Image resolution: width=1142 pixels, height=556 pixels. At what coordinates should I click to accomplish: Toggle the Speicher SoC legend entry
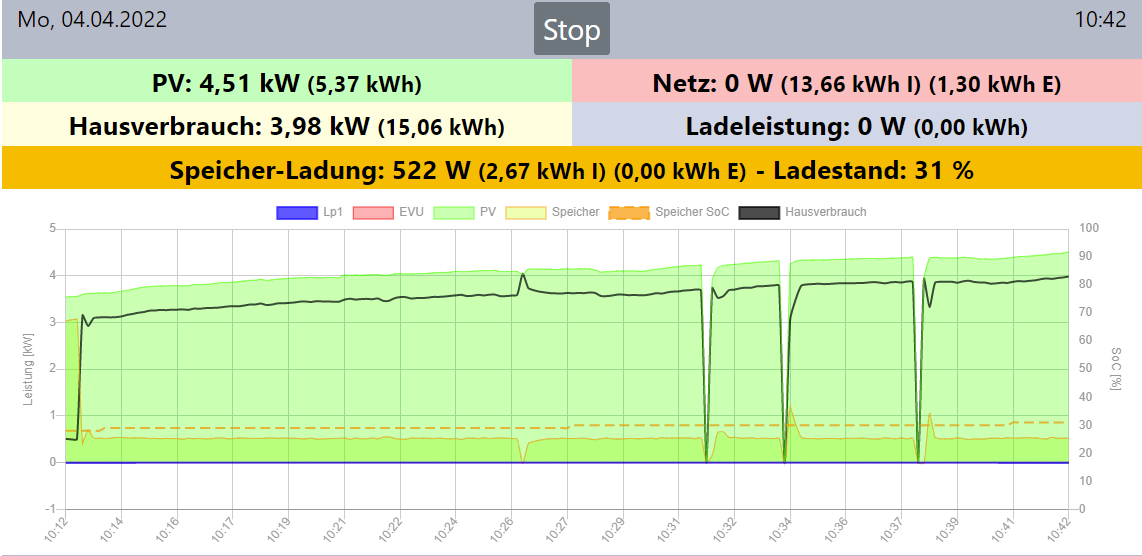pyautogui.click(x=669, y=213)
